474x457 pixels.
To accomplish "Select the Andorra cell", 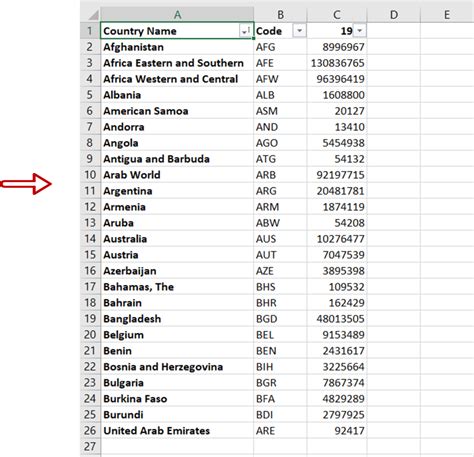I will pyautogui.click(x=177, y=127).
